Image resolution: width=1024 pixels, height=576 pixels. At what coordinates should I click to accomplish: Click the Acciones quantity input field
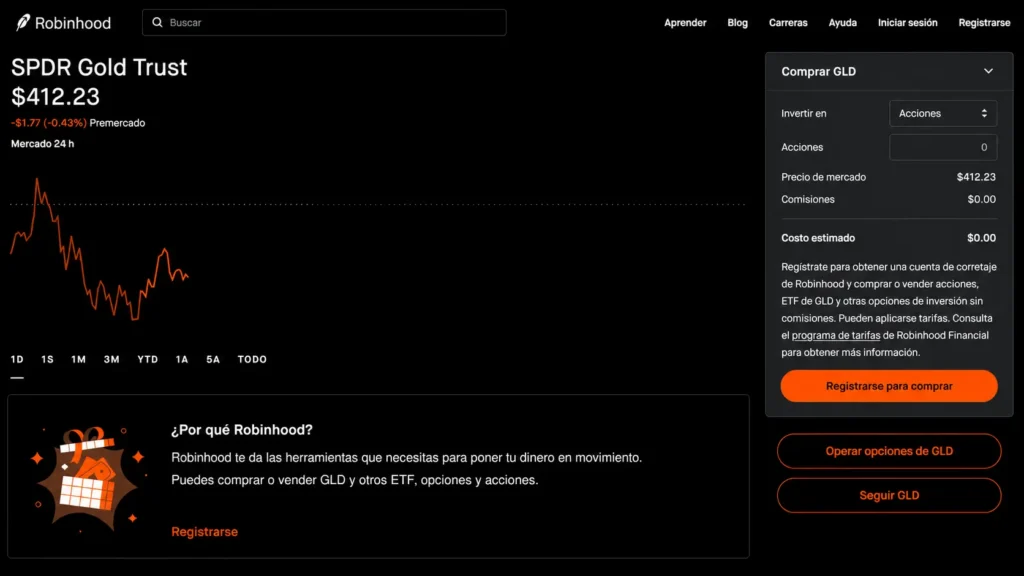click(942, 148)
